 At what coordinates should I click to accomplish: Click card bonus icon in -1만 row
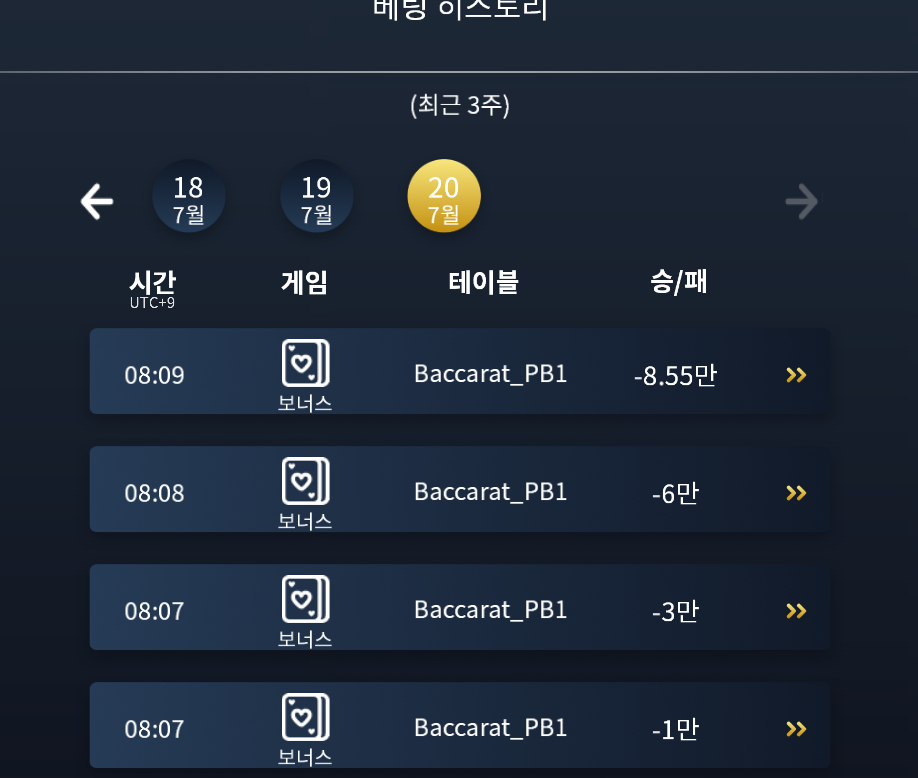click(306, 717)
